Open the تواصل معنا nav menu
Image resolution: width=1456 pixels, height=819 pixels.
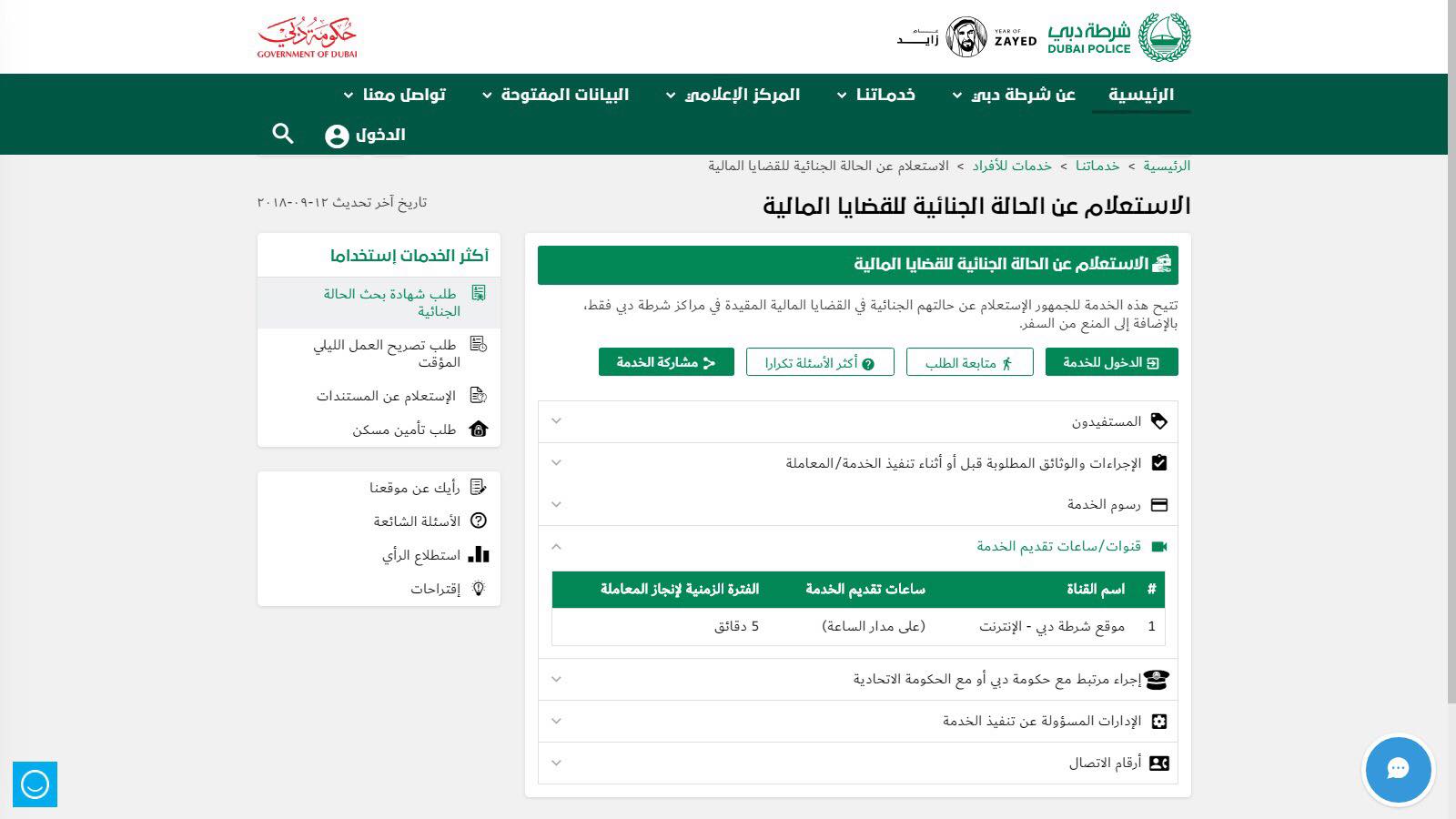click(x=394, y=95)
